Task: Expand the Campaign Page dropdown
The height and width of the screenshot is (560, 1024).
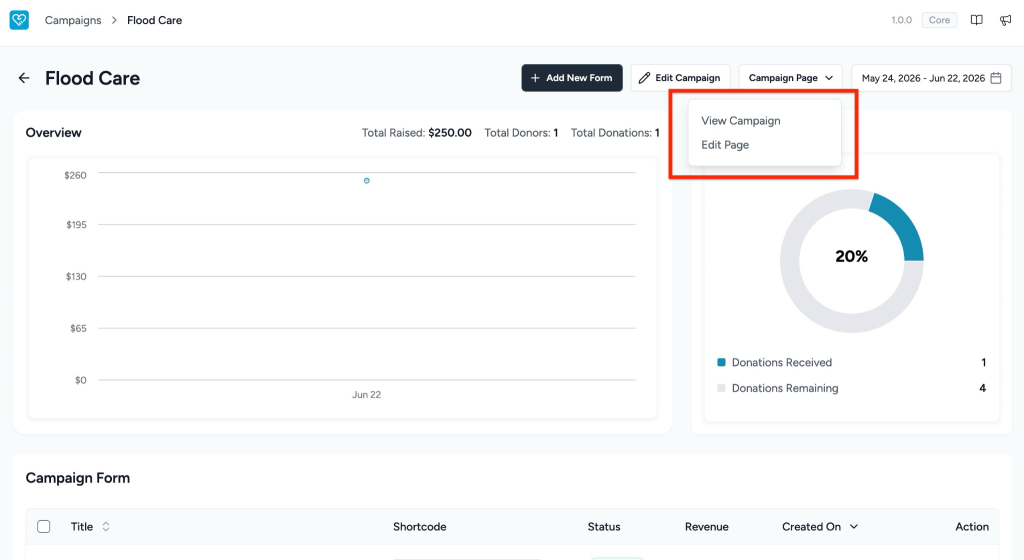Action: tap(790, 78)
